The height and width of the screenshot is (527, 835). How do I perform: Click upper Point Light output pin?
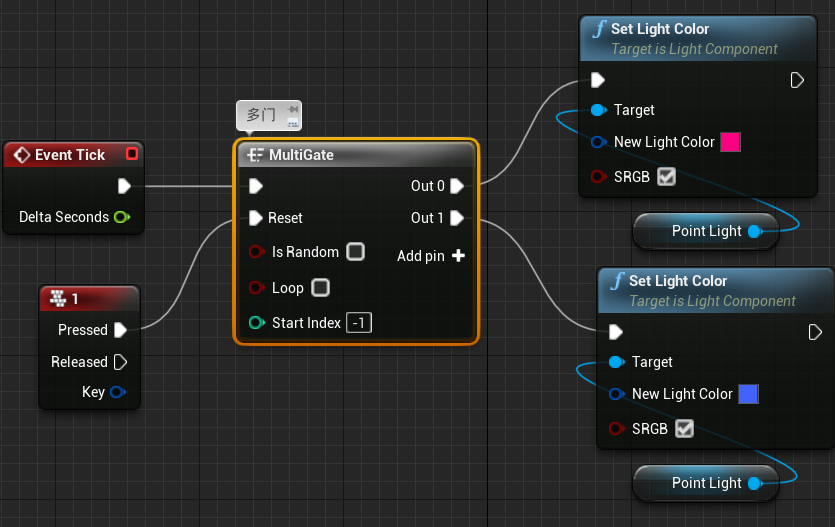(755, 232)
